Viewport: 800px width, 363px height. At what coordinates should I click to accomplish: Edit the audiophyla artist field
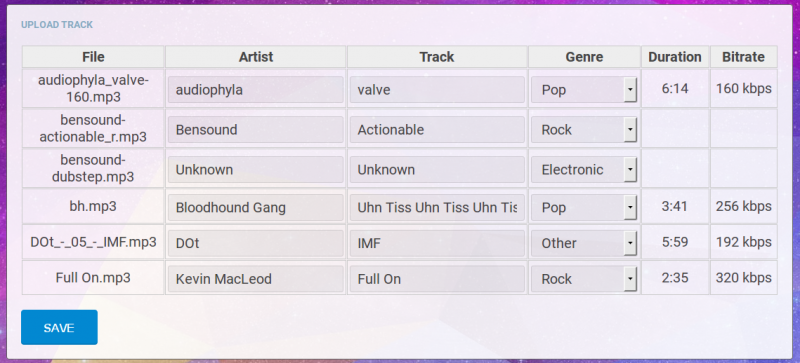pos(256,90)
